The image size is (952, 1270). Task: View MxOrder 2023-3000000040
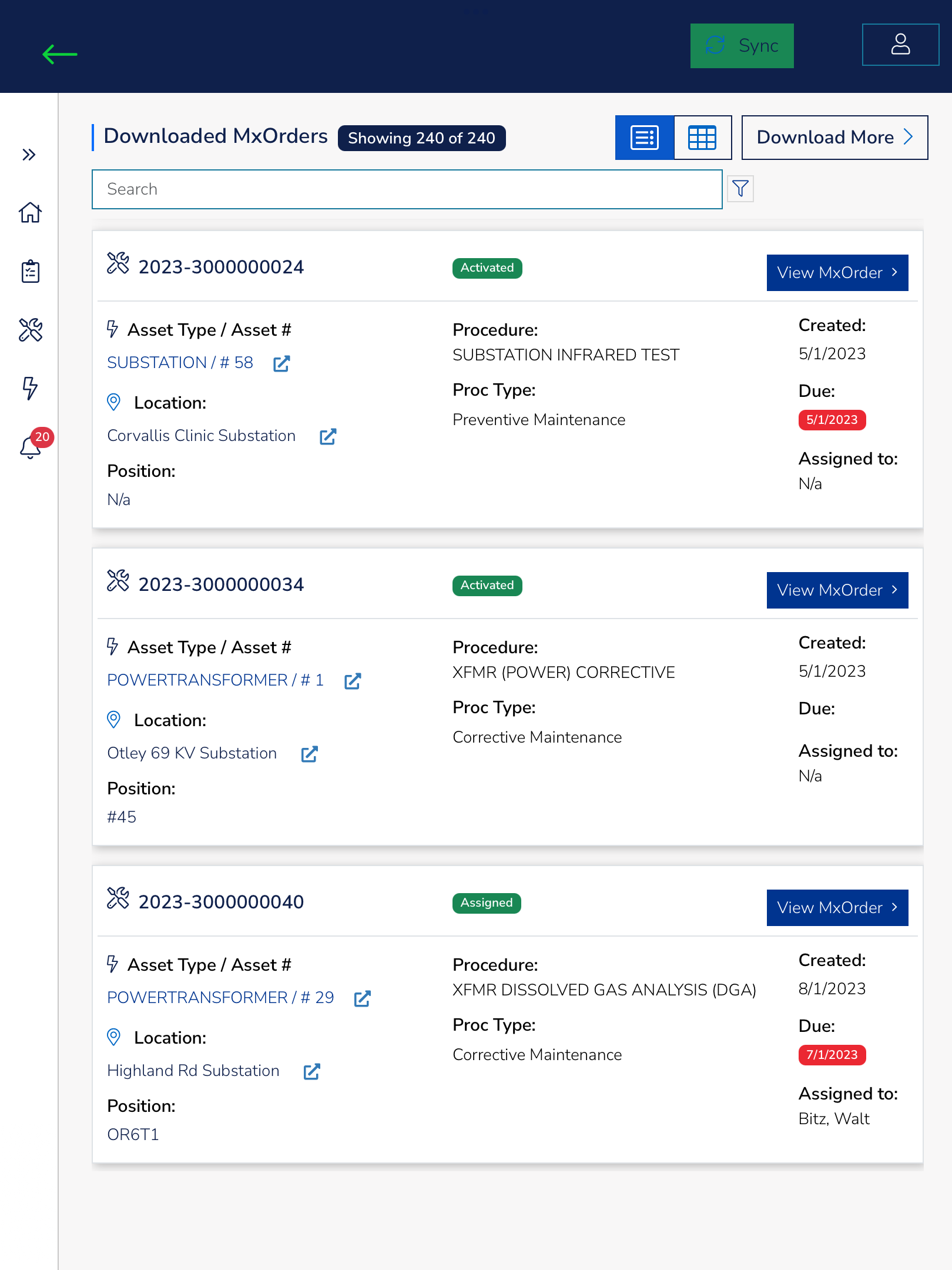click(x=837, y=908)
